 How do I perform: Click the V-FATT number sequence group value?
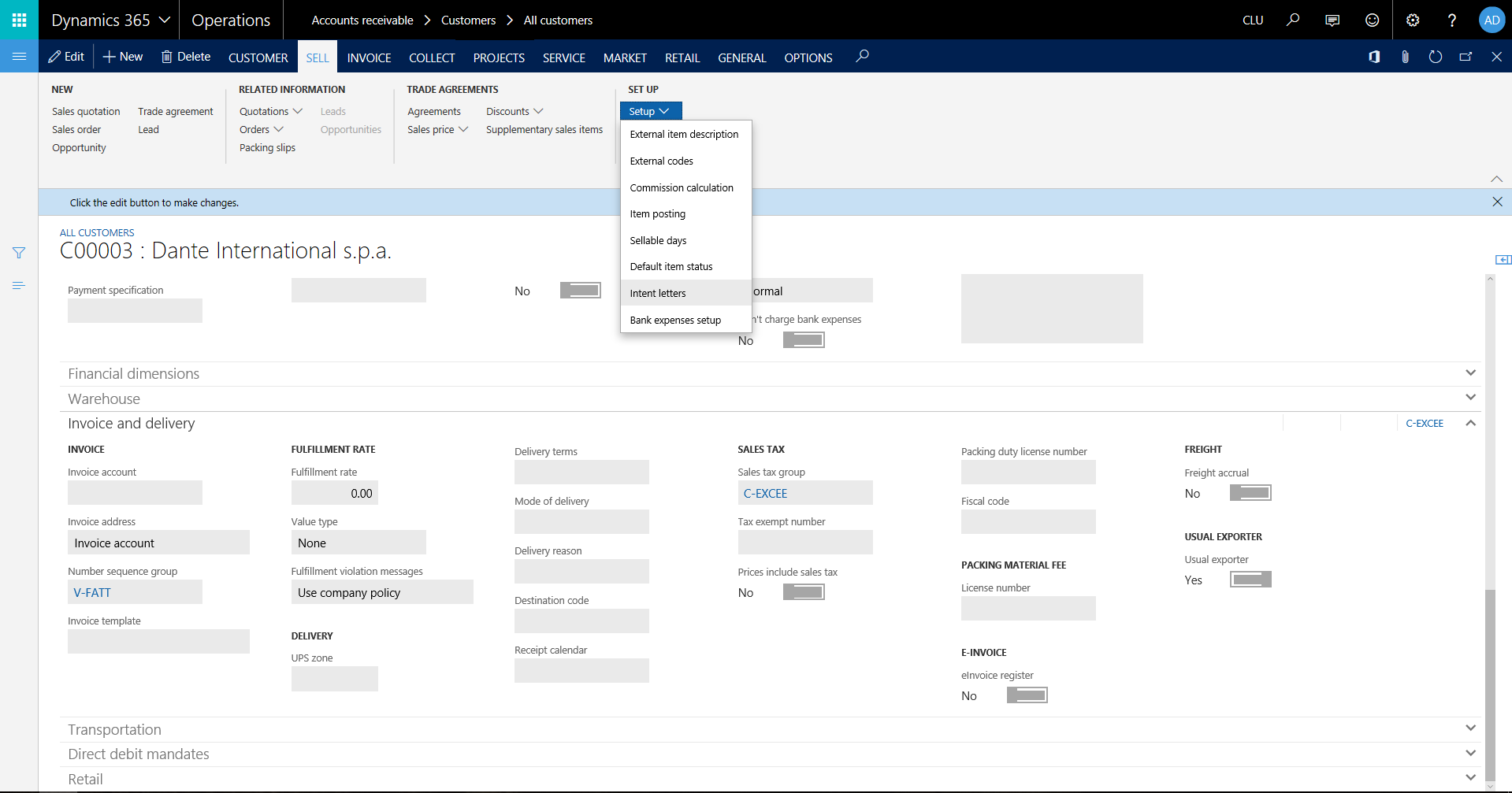tap(92, 592)
